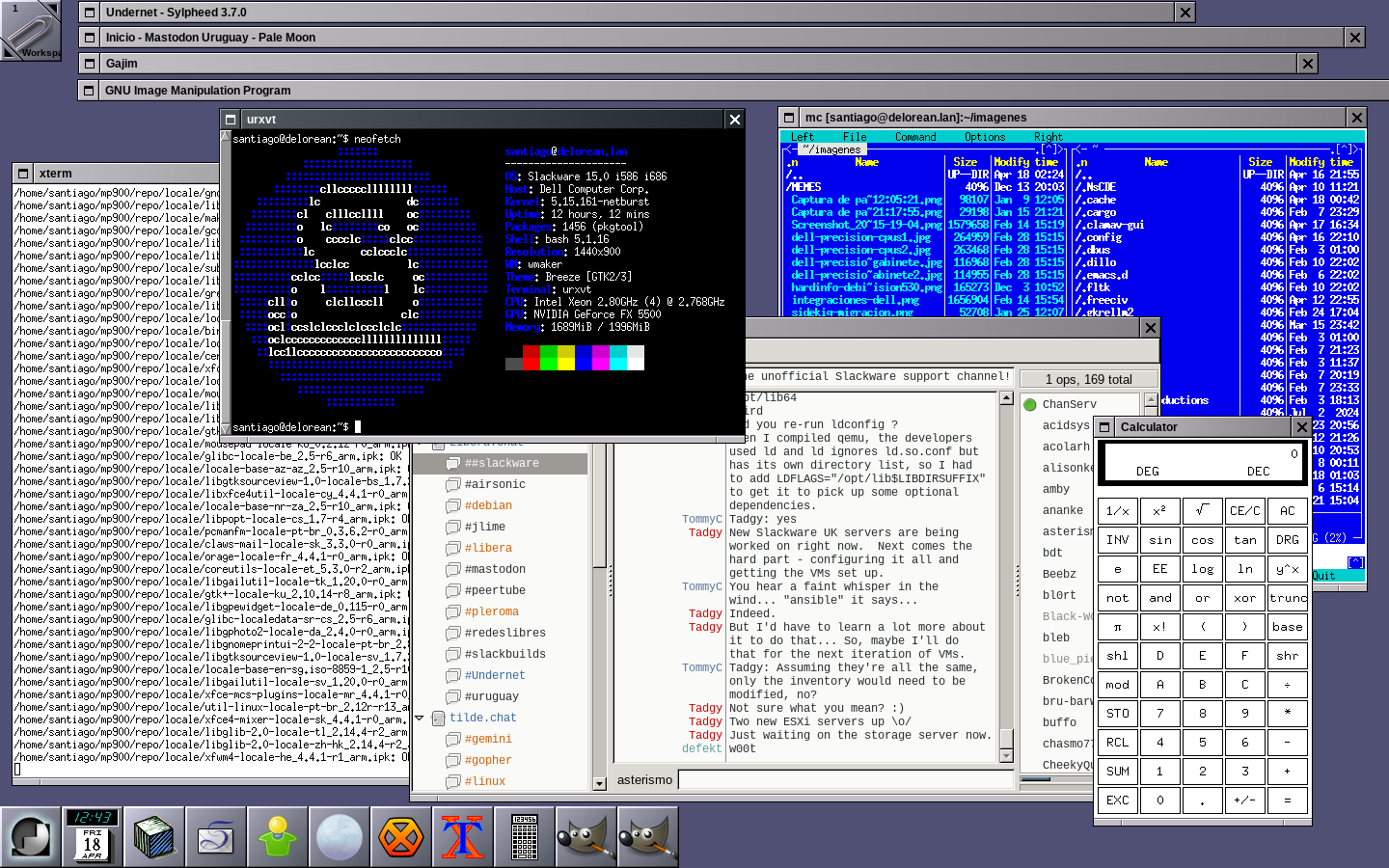Toggle INV mode on the calculator
Image resolution: width=1389 pixels, height=868 pixels.
1117,540
